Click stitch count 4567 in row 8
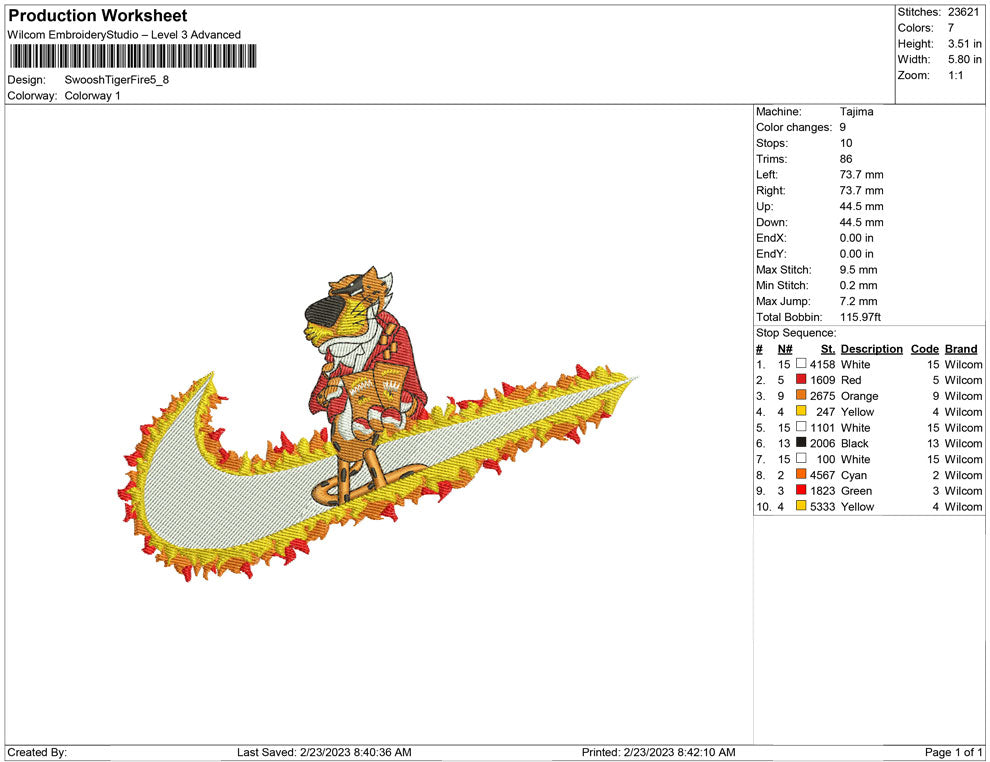Viewport: 990px width, 762px height. click(x=823, y=475)
